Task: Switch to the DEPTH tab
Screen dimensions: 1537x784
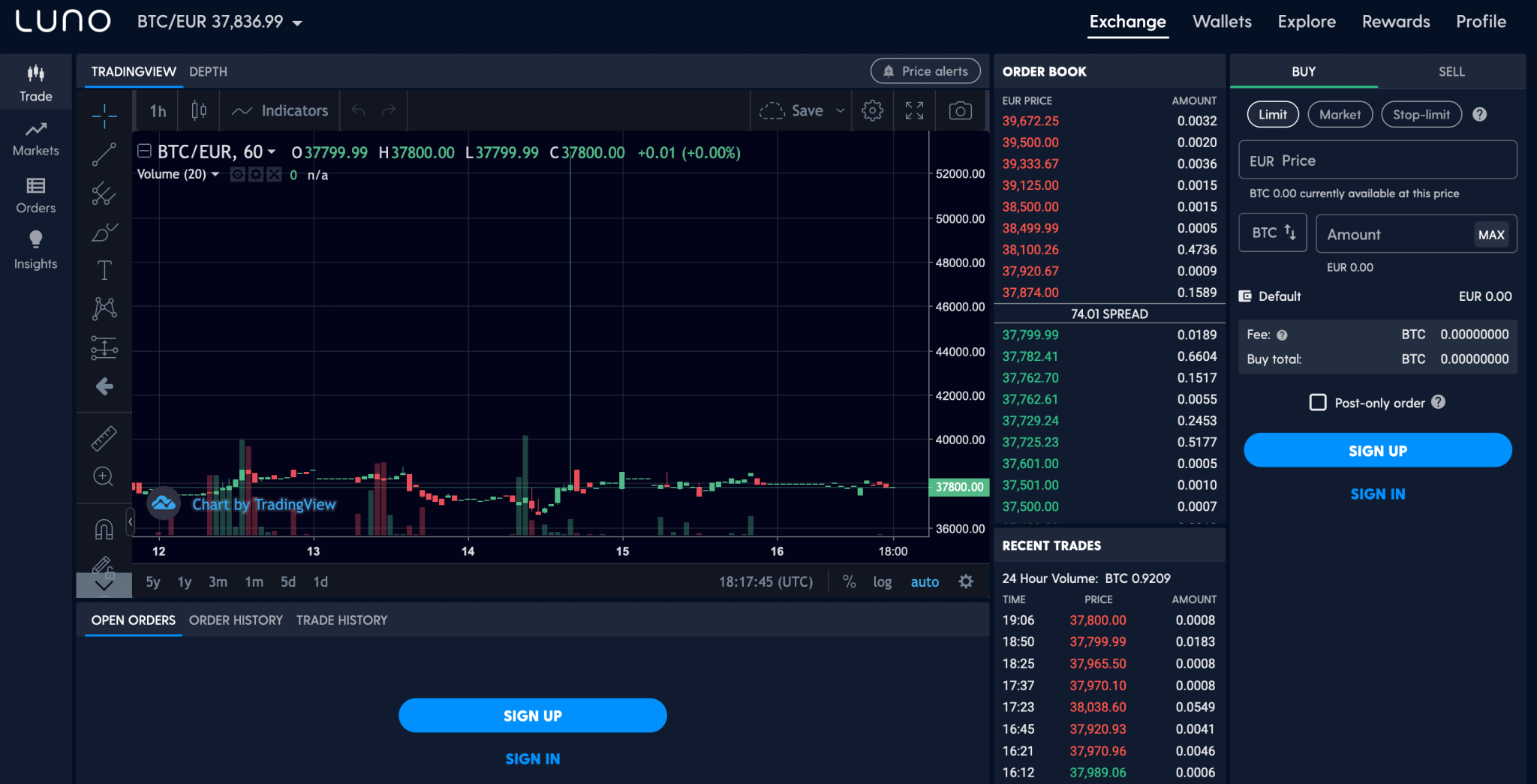Action: pyautogui.click(x=208, y=71)
